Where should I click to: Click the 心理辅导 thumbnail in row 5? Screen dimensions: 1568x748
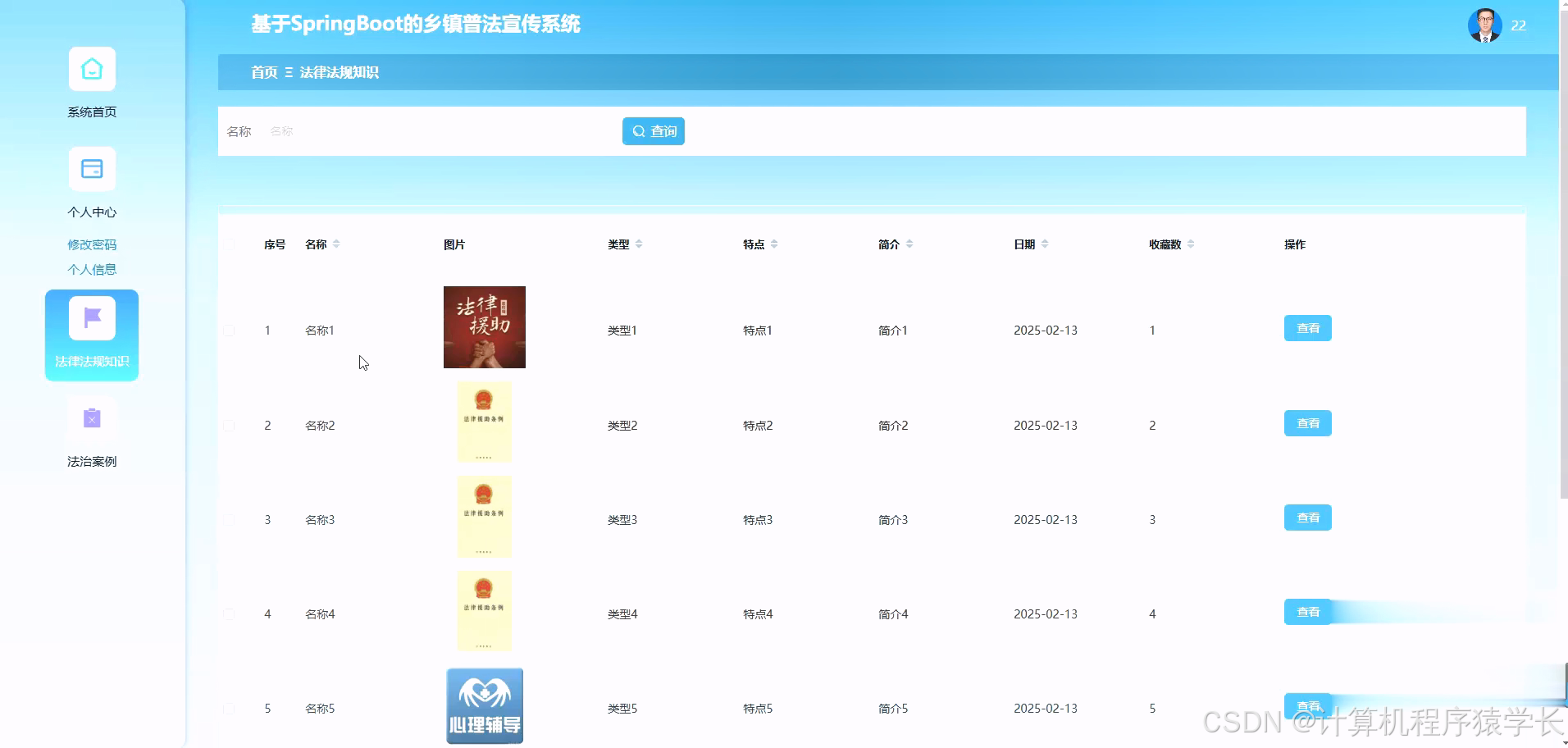coord(484,705)
